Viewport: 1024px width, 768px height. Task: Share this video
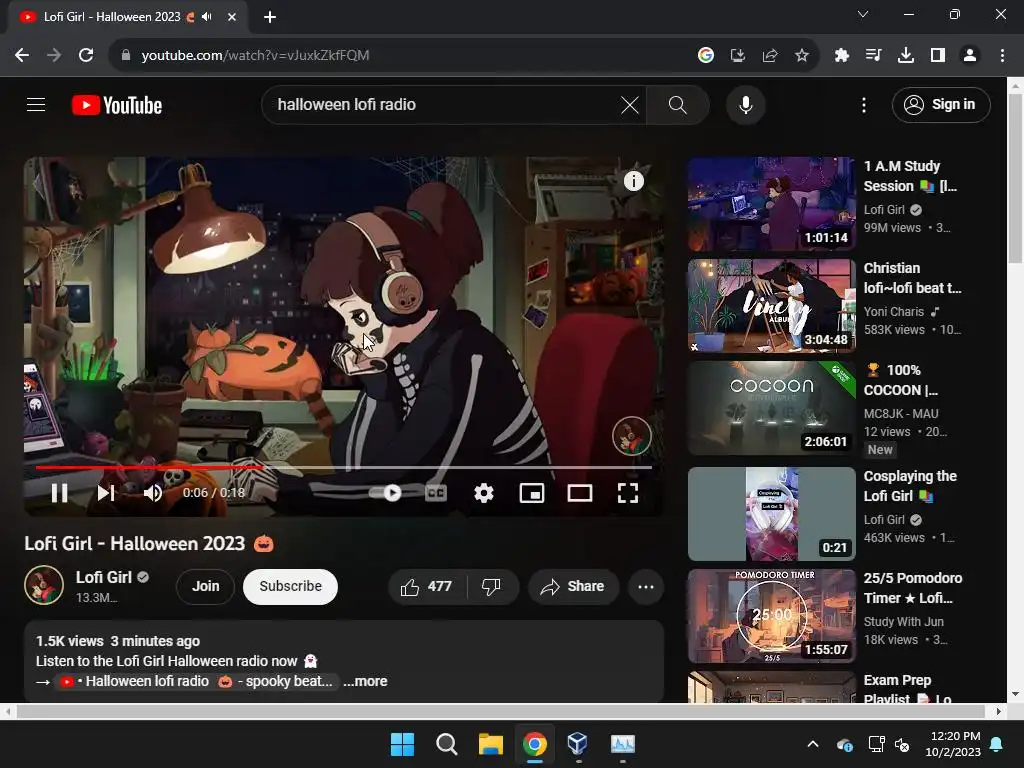pos(573,586)
